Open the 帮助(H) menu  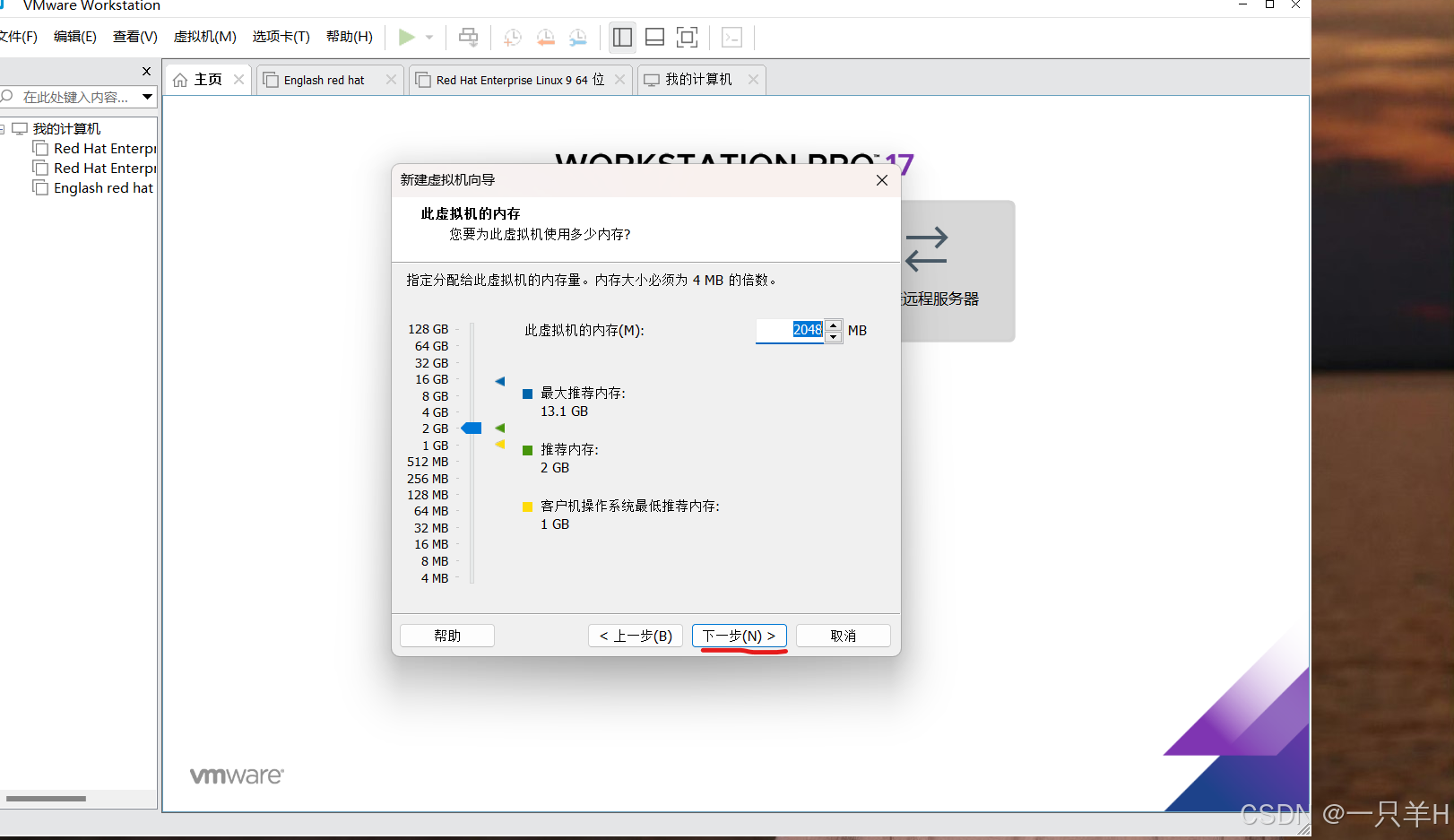point(350,37)
